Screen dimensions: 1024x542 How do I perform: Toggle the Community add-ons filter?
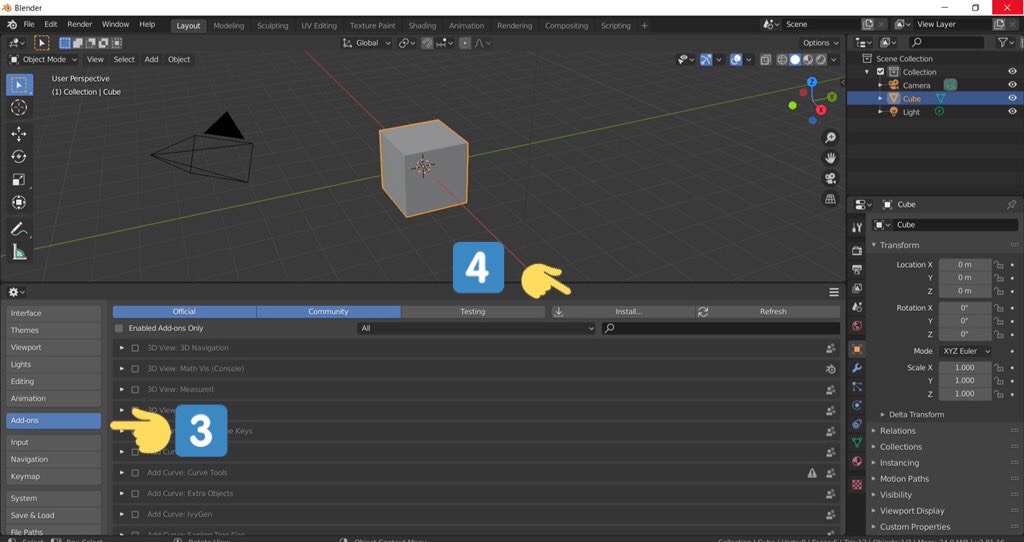[x=328, y=312]
